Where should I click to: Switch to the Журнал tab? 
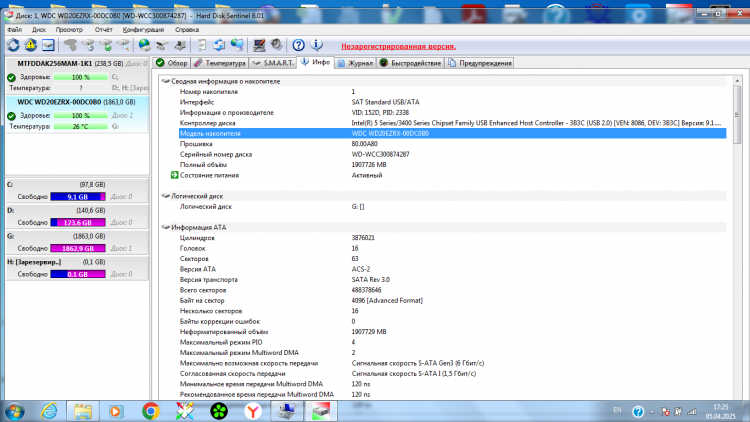(x=354, y=63)
